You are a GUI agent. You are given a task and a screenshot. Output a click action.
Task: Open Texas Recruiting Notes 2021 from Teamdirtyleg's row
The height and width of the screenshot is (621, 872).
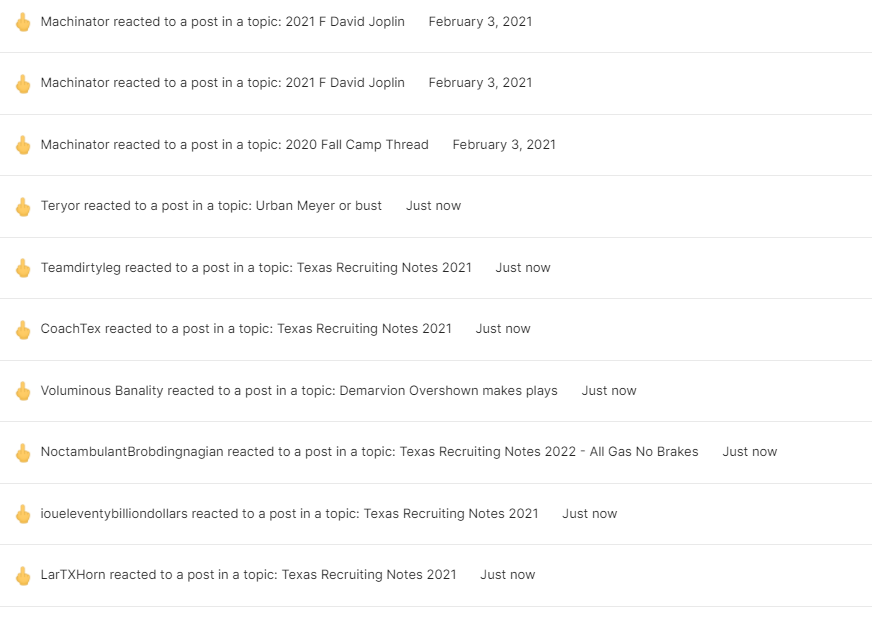pyautogui.click(x=384, y=268)
